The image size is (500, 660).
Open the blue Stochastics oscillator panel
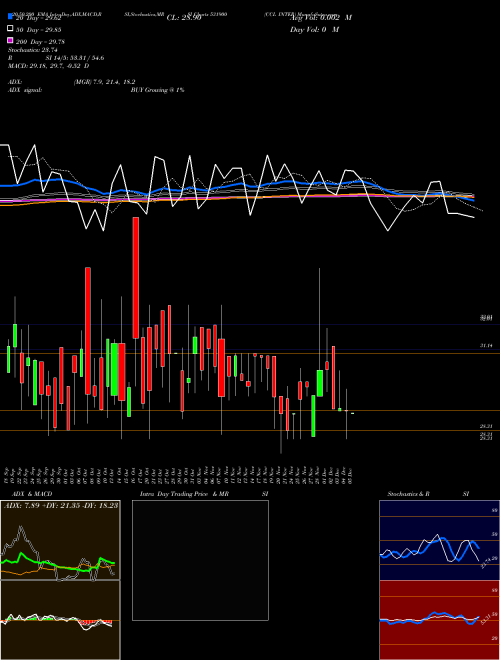click(x=439, y=540)
